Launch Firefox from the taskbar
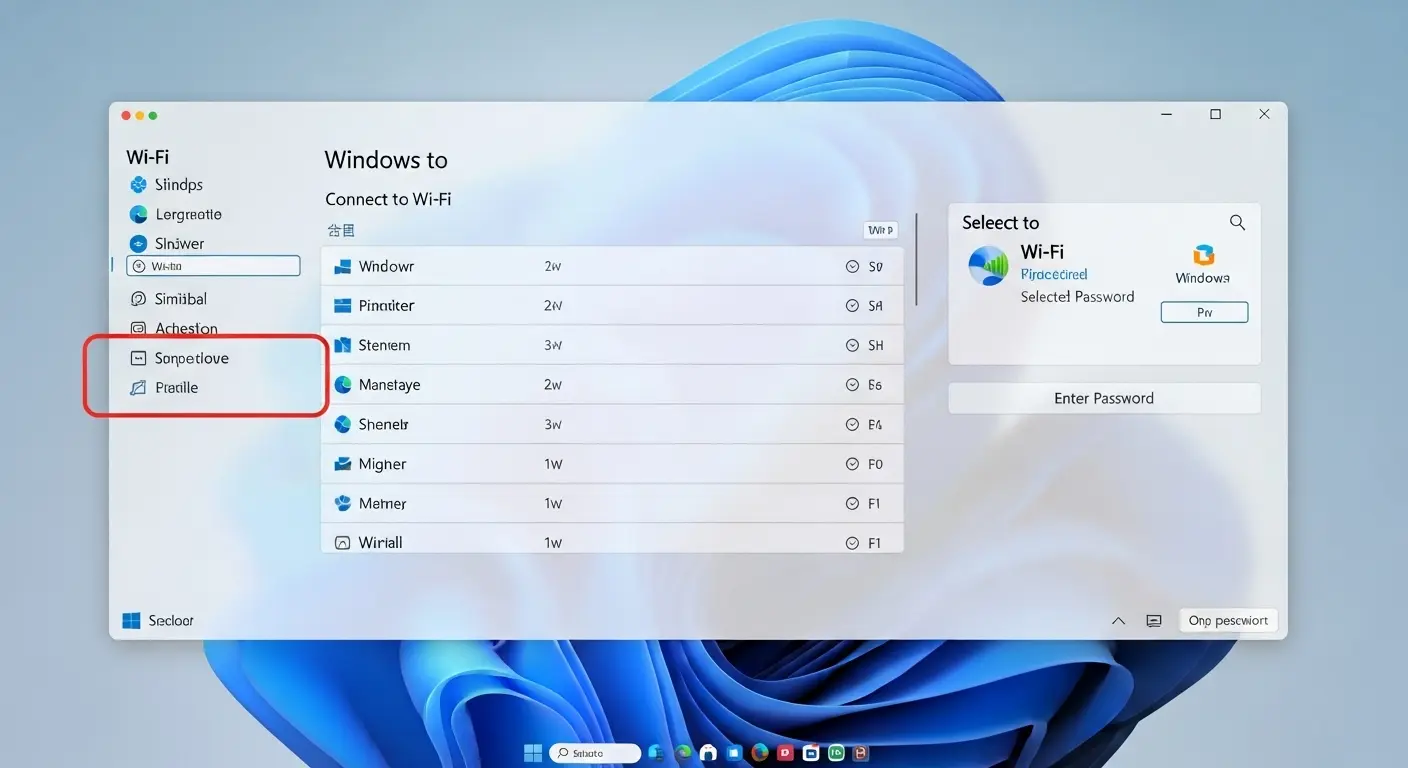This screenshot has width=1408, height=768. 759,753
